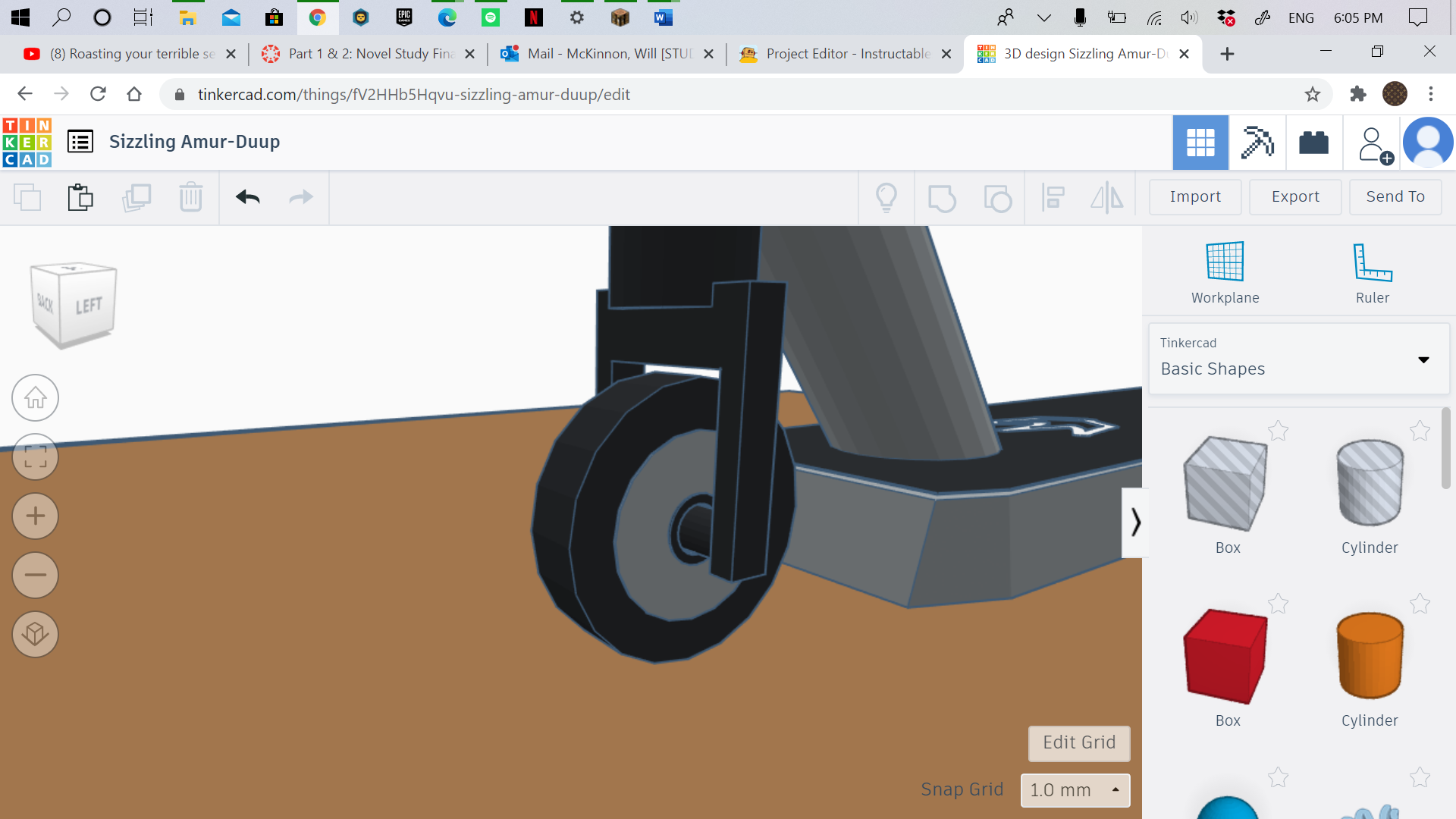Open the Blocks pickaxe mode
The height and width of the screenshot is (819, 1456).
click(1257, 143)
